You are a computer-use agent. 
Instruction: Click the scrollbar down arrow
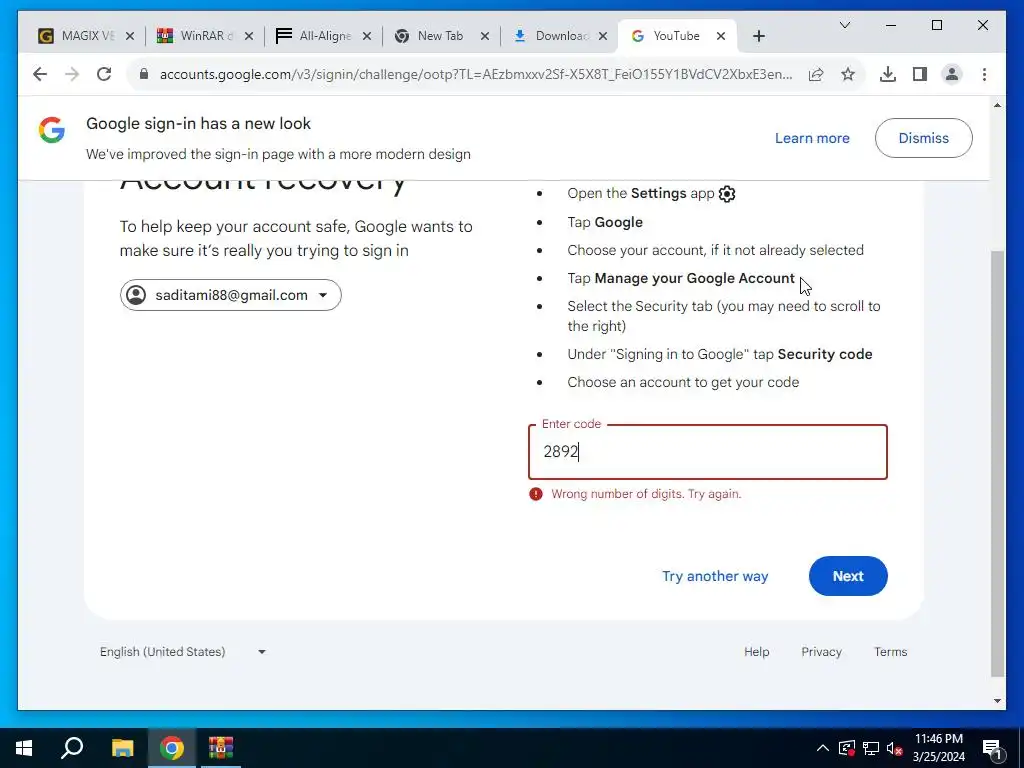pyautogui.click(x=997, y=701)
